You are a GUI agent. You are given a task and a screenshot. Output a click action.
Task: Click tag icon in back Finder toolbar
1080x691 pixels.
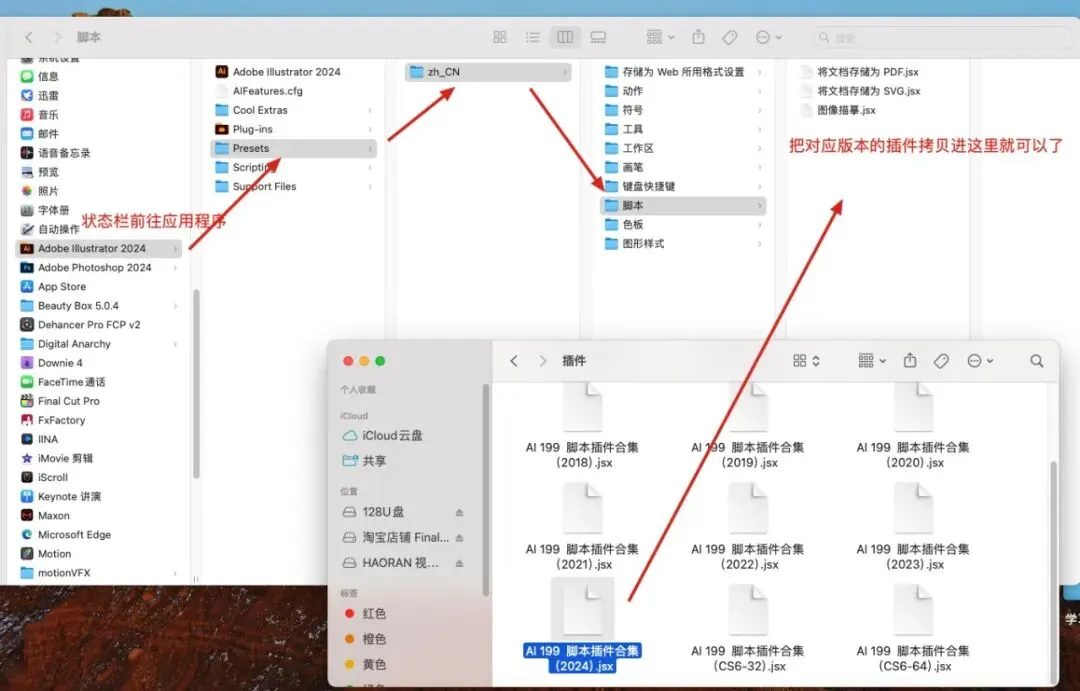click(x=729, y=37)
